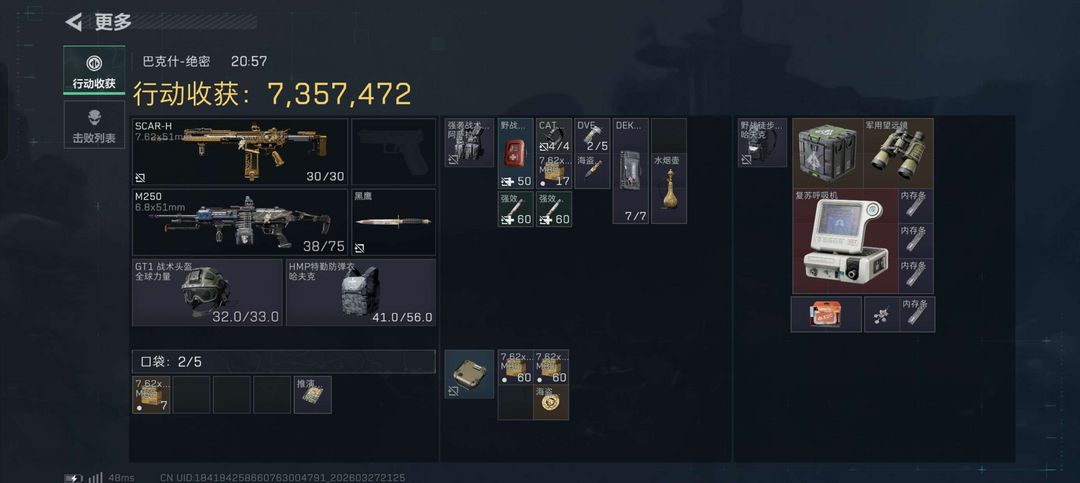Click the 推演 item in pocket

coord(313,395)
